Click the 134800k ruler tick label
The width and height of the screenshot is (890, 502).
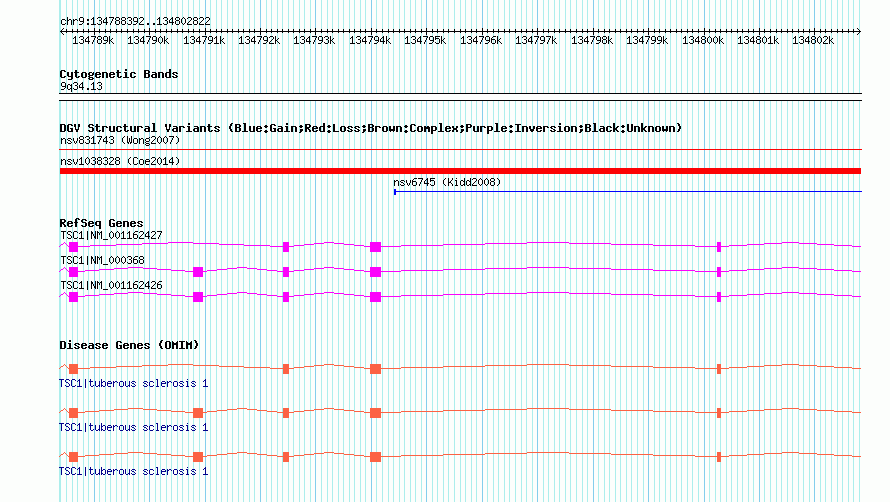click(x=703, y=40)
